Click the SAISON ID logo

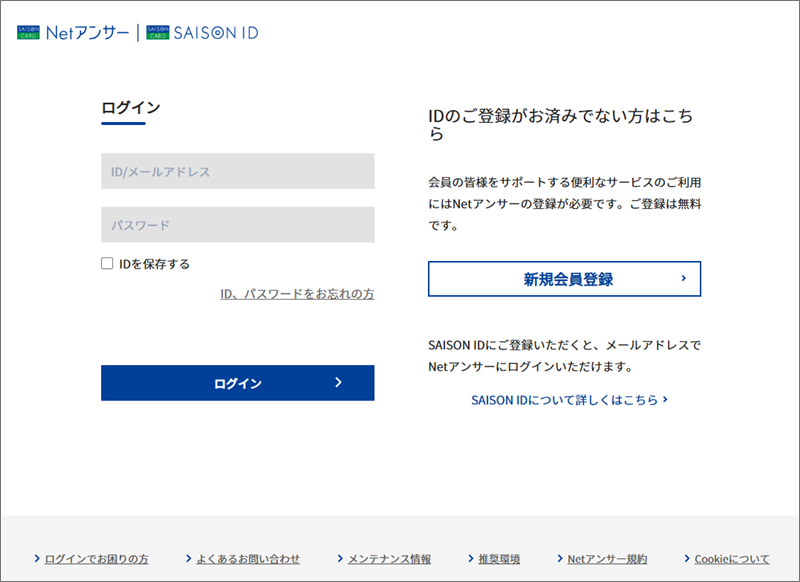[x=202, y=33]
